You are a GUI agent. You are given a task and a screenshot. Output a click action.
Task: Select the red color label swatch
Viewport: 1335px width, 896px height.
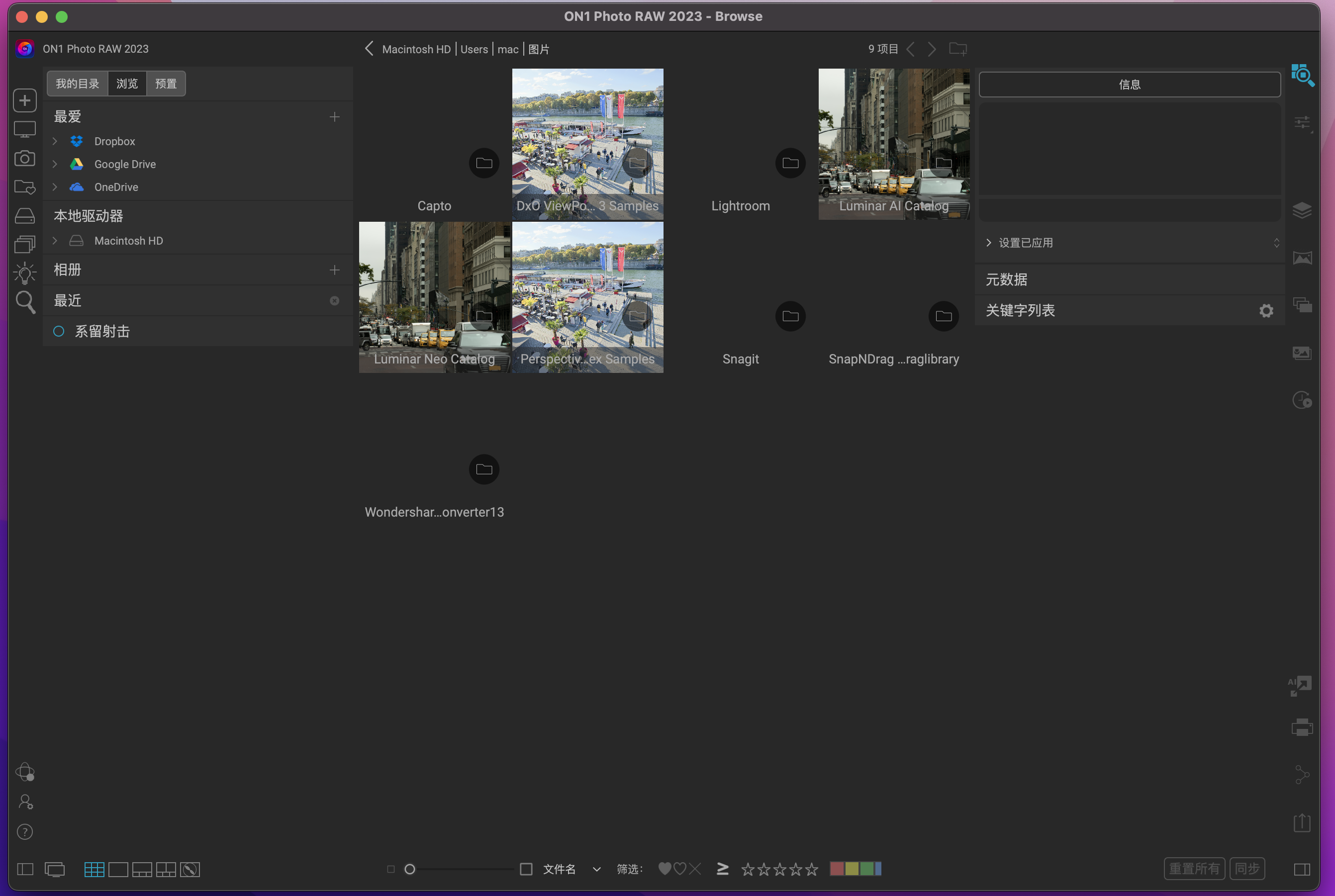click(x=838, y=869)
